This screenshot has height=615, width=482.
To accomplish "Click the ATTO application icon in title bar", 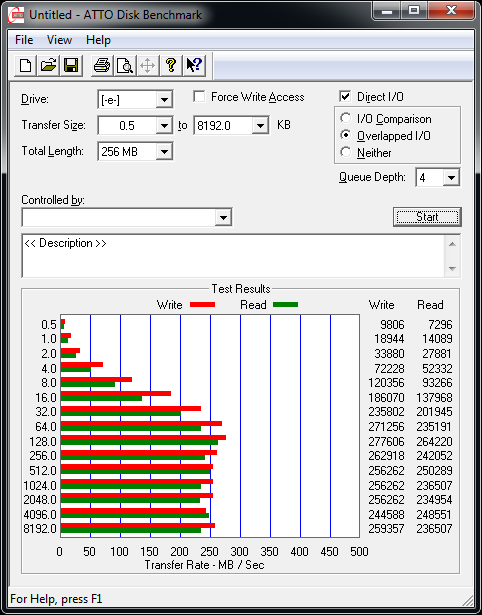I will [x=16, y=15].
